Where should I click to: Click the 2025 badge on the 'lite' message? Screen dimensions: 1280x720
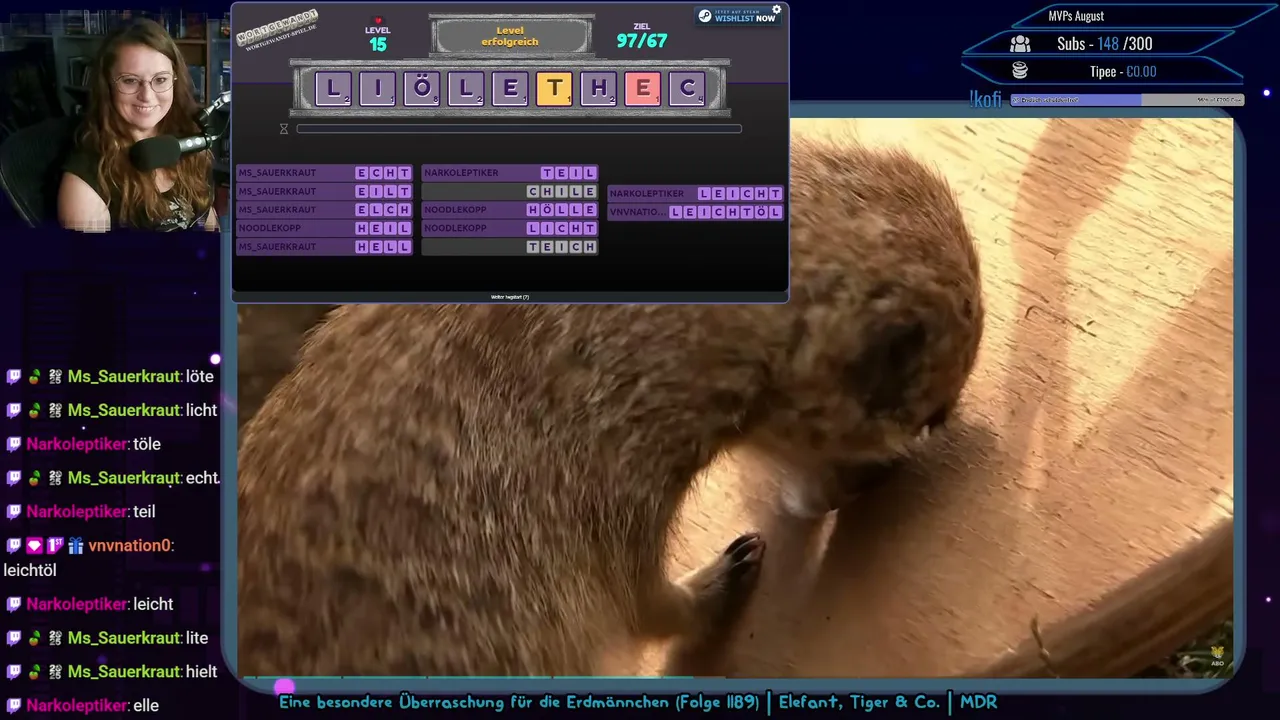(x=55, y=638)
